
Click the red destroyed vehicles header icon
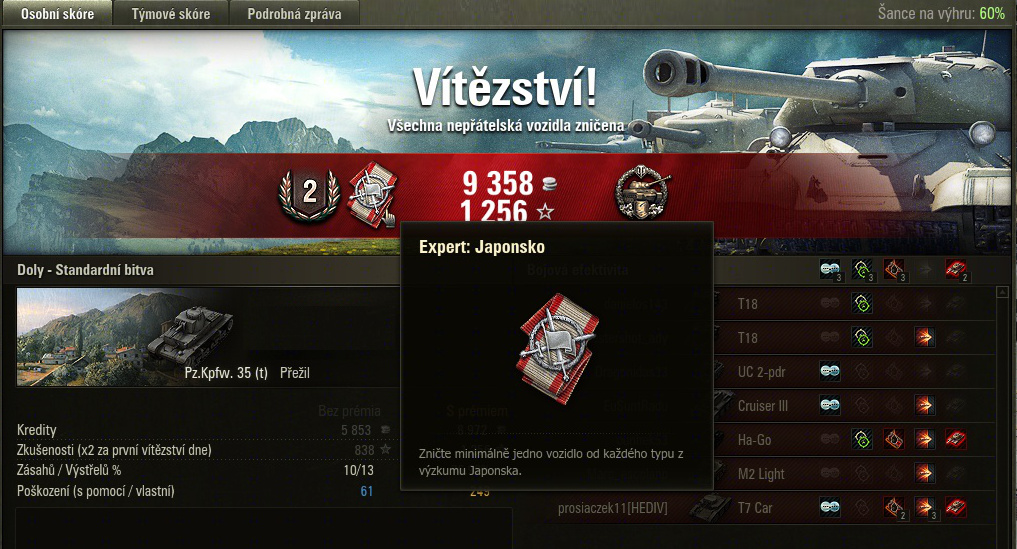955,269
